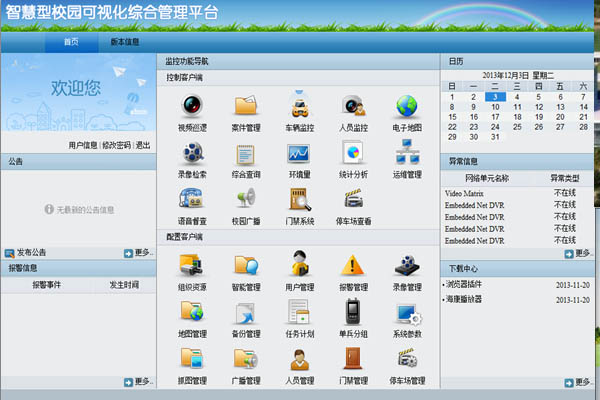Screen dimensions: 600x400
Task: Click 统计分析 pie chart icon
Action: pos(353,153)
